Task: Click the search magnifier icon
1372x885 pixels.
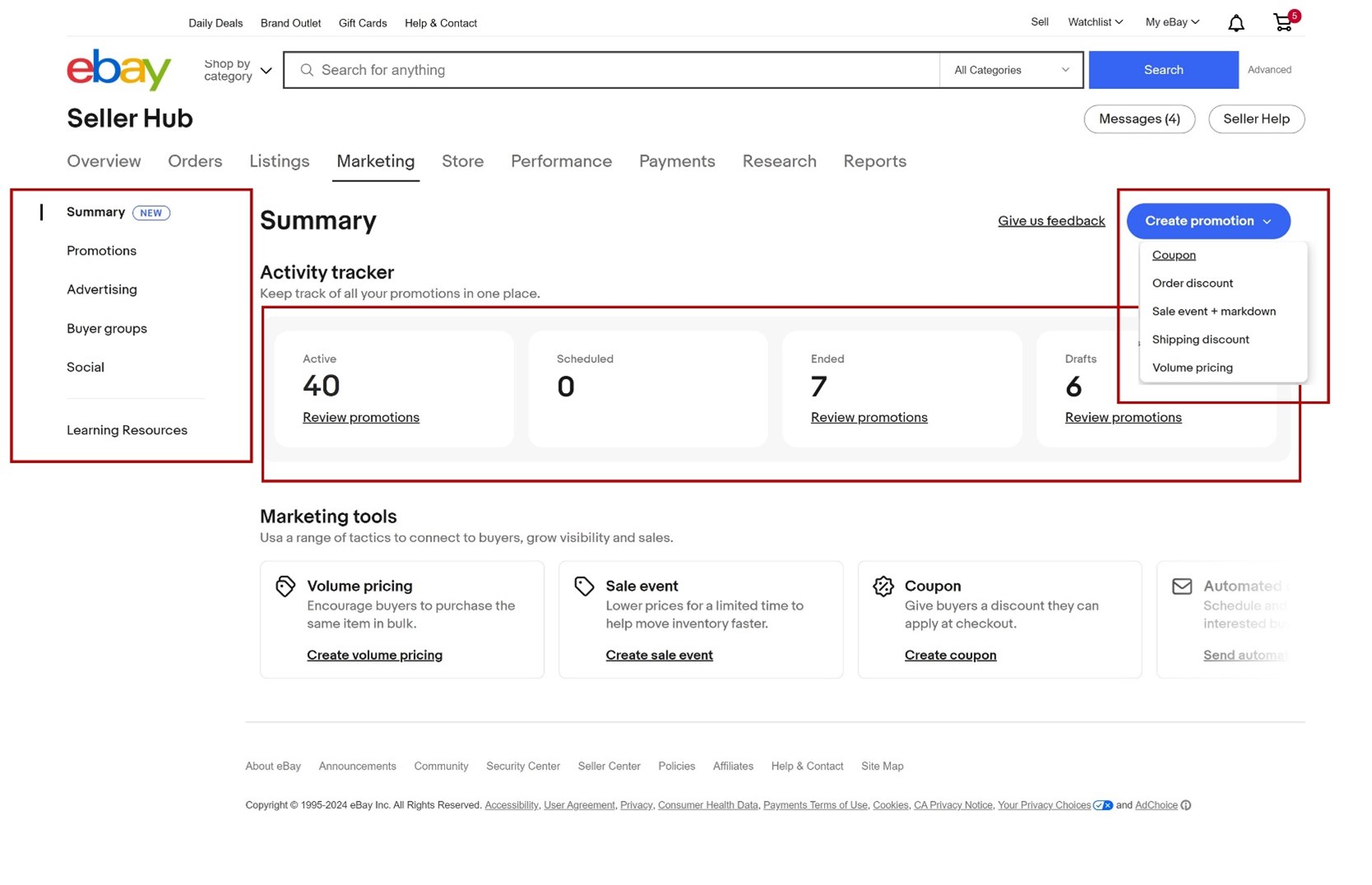Action: [307, 70]
